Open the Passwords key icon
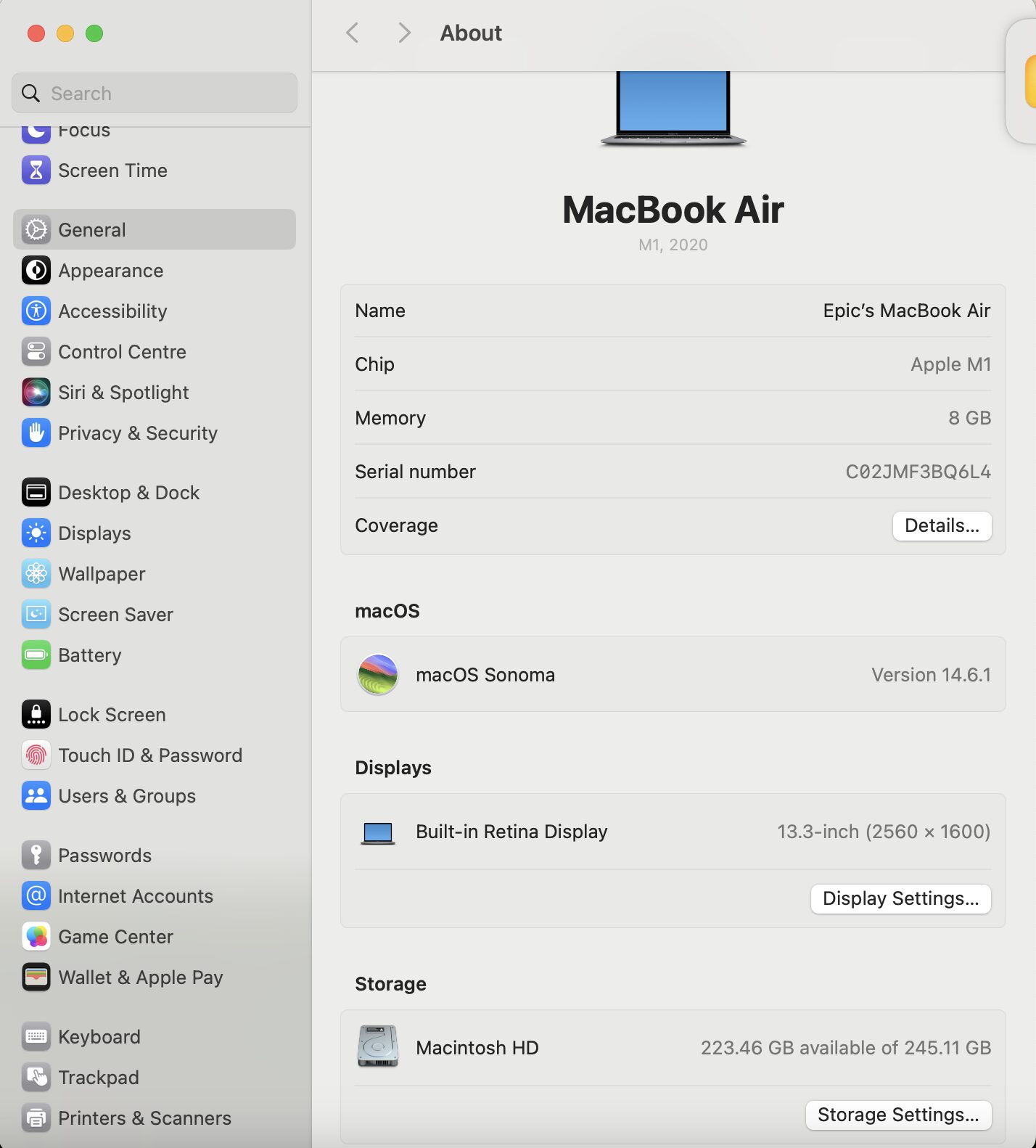This screenshot has width=1036, height=1148. coord(36,856)
